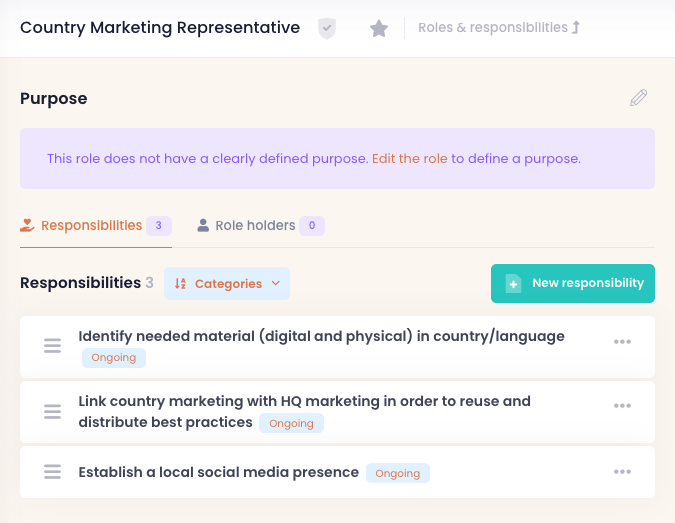Open more options for 'Identify needed material' responsibility
The width and height of the screenshot is (675, 523).
coord(622,342)
